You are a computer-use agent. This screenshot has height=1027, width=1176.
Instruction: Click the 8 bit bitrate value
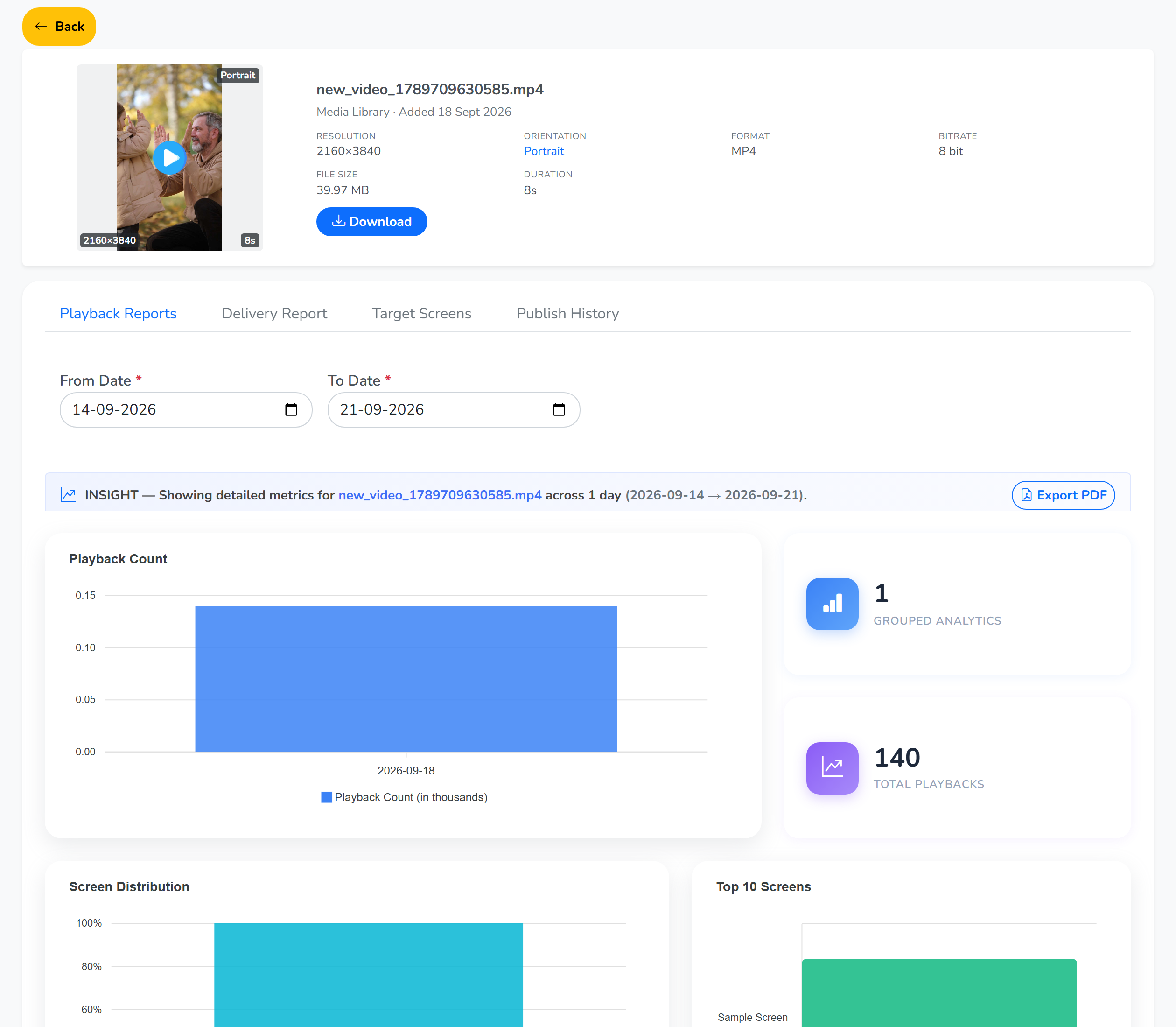pos(950,151)
